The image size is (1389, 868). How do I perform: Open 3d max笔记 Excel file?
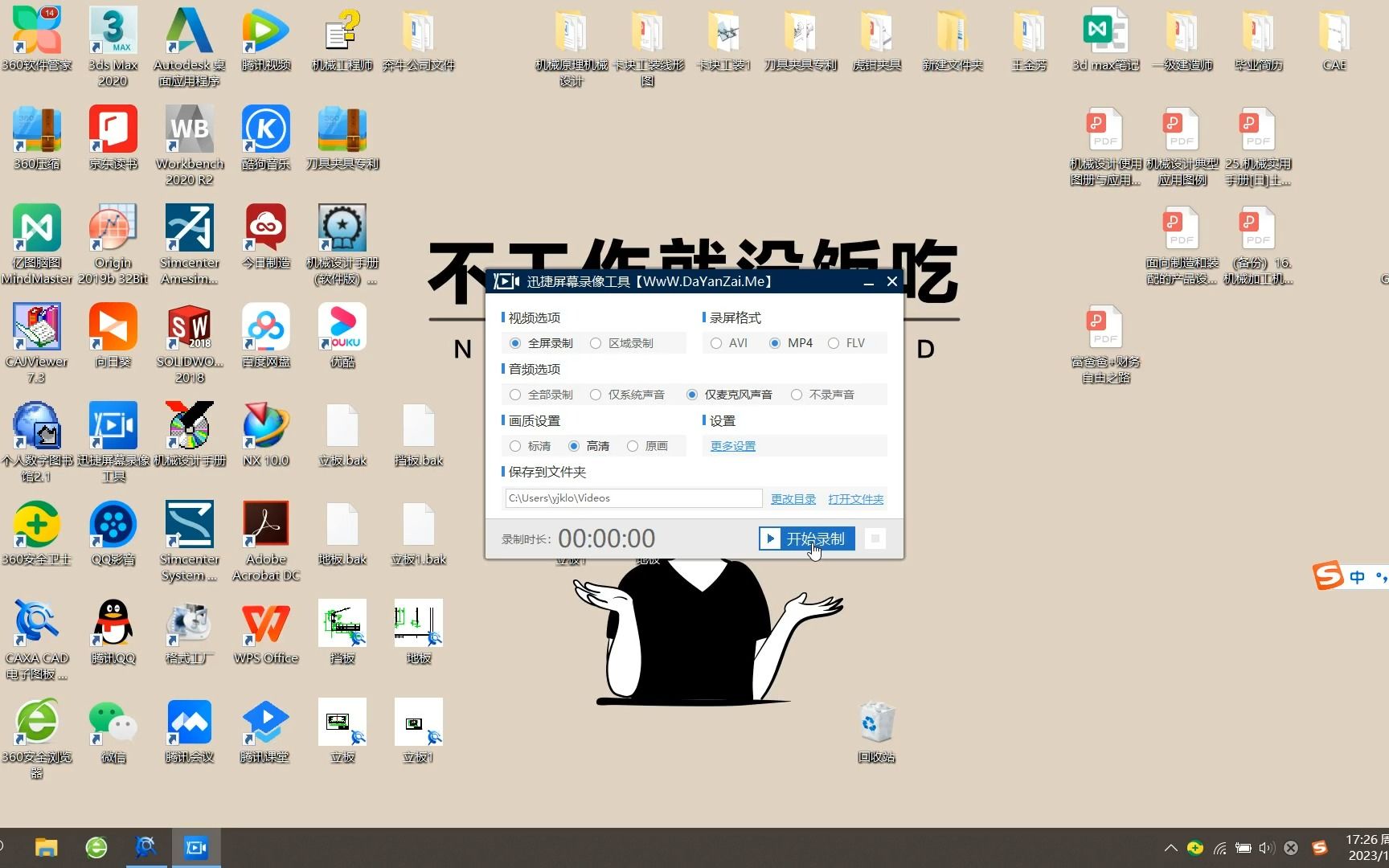1106,39
